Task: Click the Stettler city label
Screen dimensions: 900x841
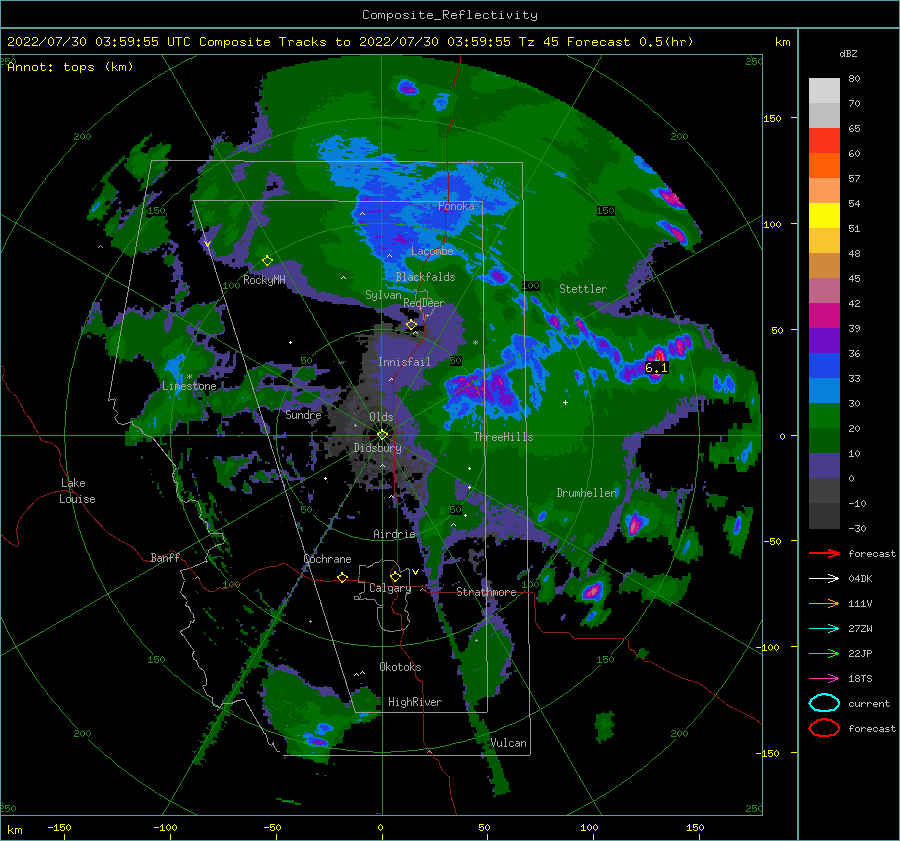Action: 583,289
